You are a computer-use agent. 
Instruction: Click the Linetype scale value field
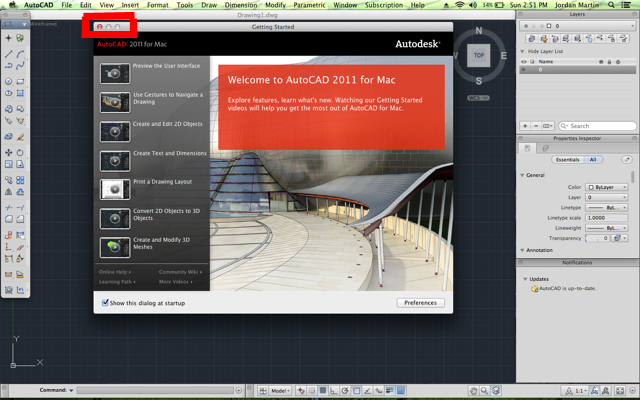[x=607, y=218]
